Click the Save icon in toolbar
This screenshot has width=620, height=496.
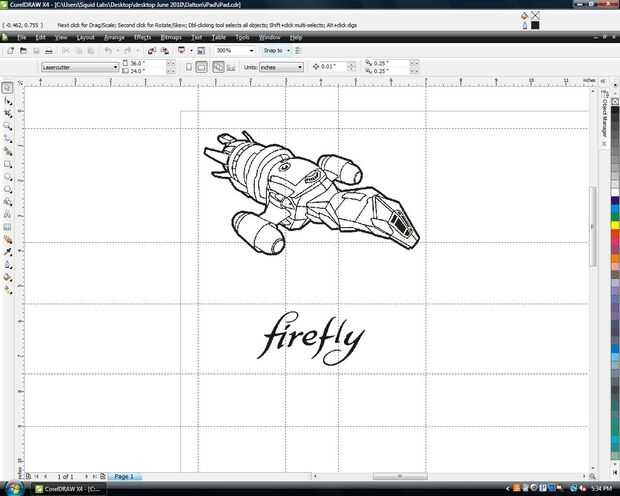point(36,51)
